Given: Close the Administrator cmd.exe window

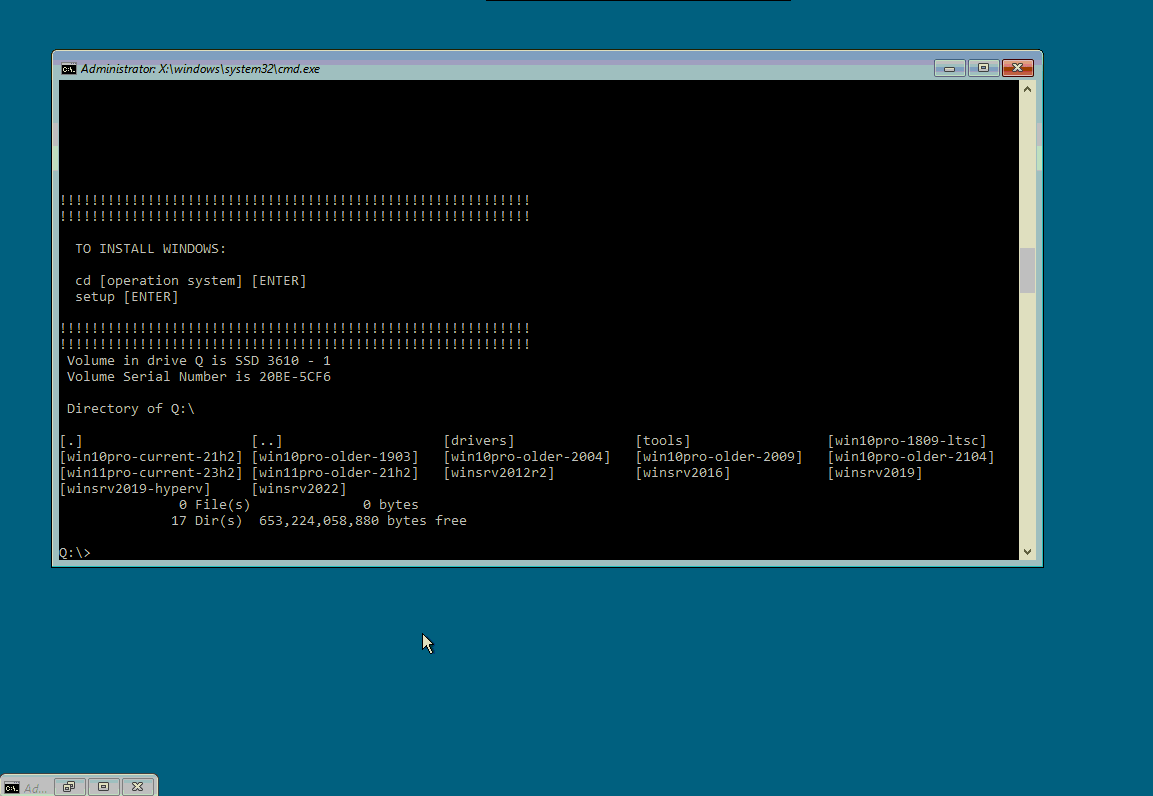Looking at the screenshot, I should coord(1017,68).
